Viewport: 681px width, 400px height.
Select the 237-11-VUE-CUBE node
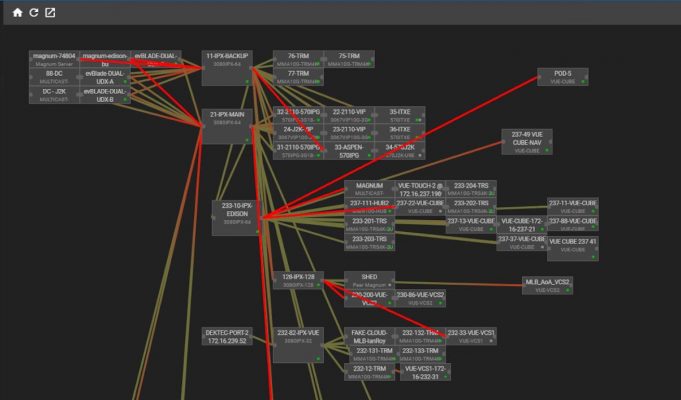(573, 206)
